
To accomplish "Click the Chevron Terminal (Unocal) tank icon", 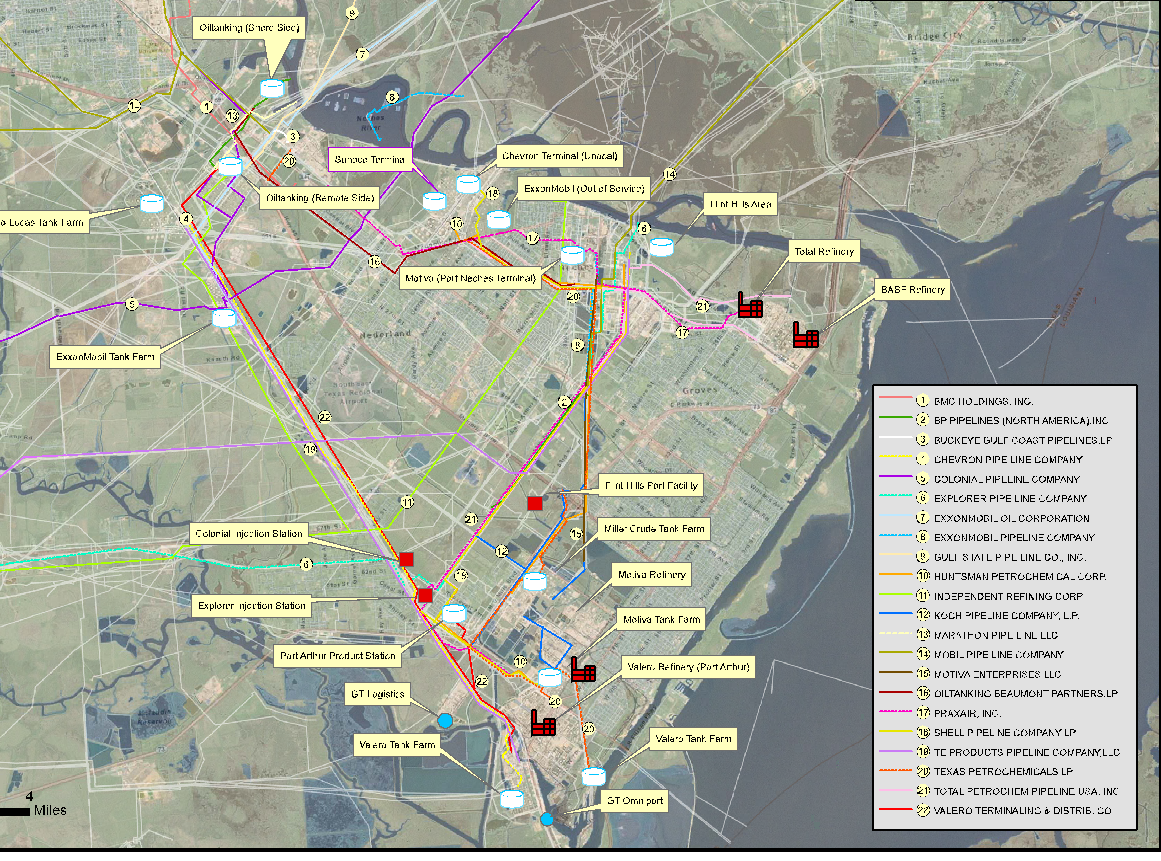I will [x=468, y=184].
